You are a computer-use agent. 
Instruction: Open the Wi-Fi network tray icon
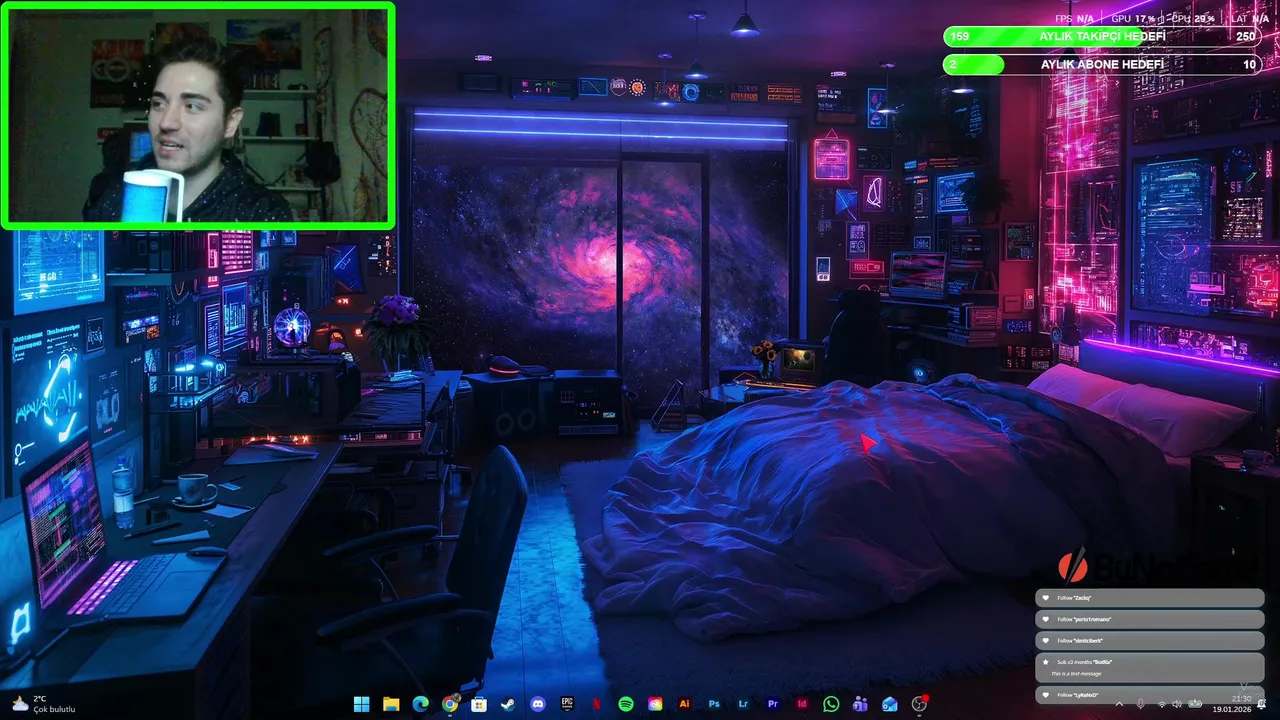[1162, 704]
